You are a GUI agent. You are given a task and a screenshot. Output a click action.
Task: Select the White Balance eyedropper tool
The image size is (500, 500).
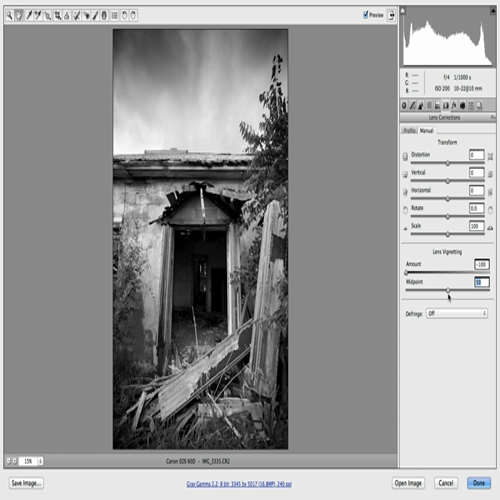29,15
